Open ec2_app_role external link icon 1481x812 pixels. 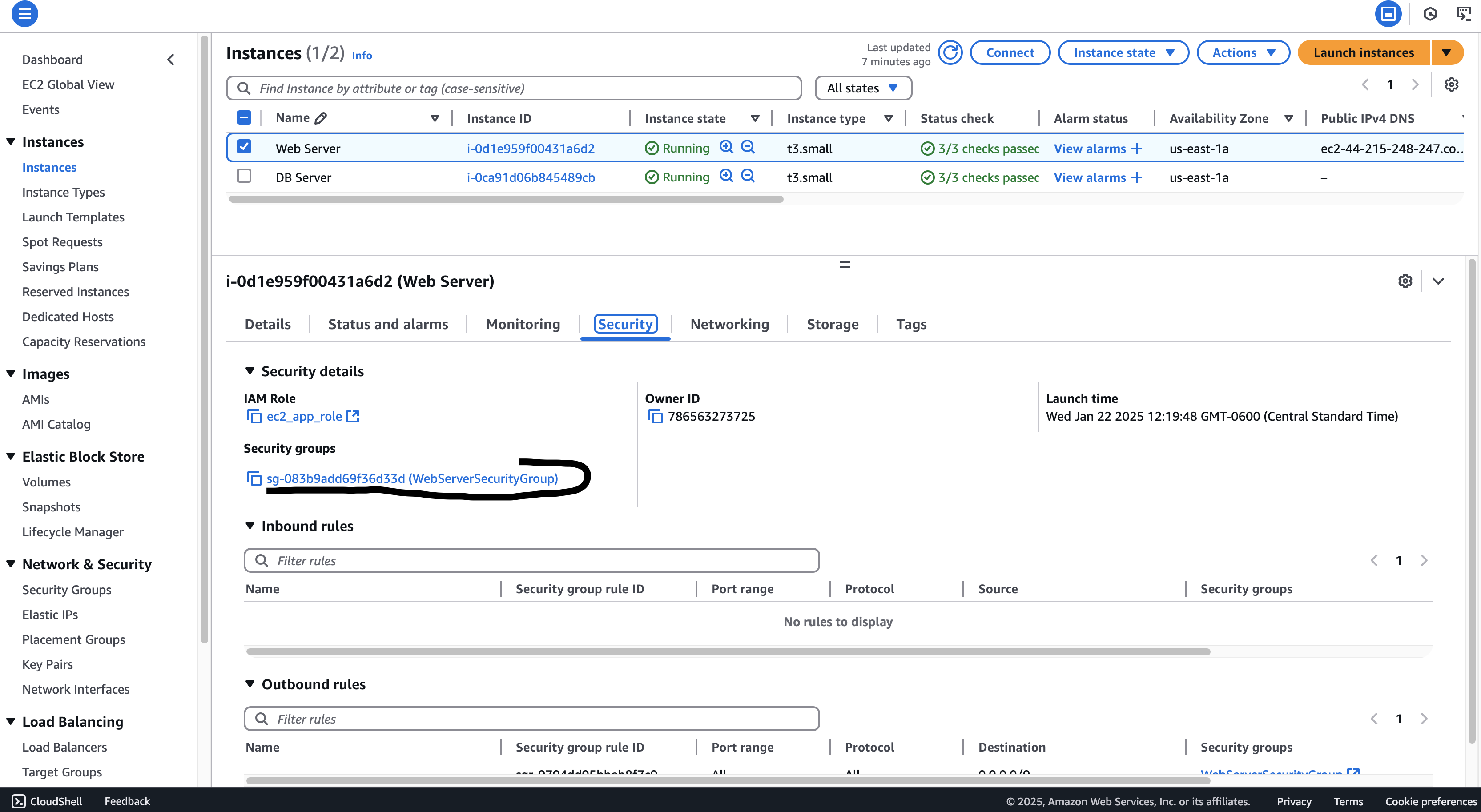(x=353, y=416)
